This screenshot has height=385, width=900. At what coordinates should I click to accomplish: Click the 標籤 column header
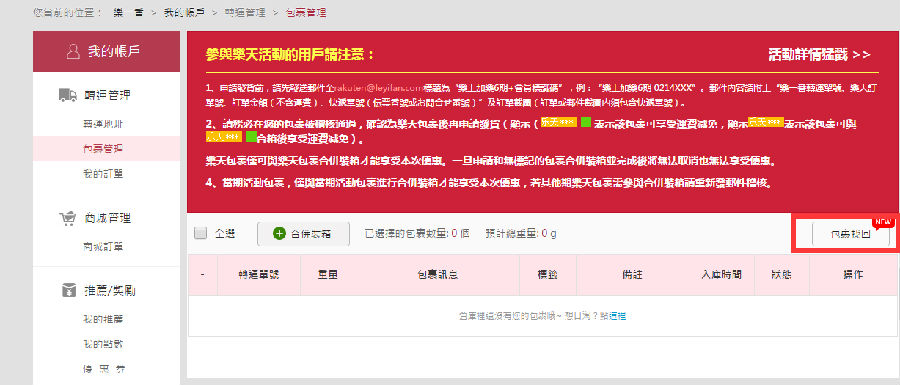(547, 274)
